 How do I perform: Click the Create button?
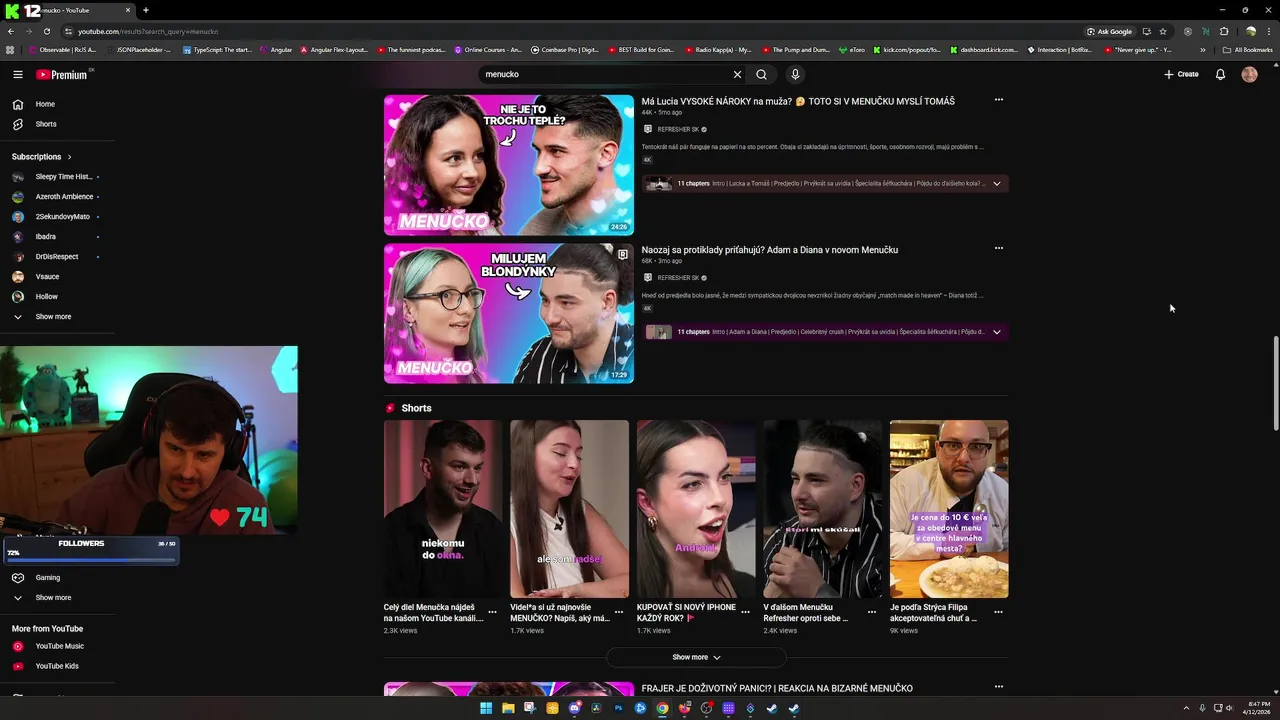(x=1181, y=74)
